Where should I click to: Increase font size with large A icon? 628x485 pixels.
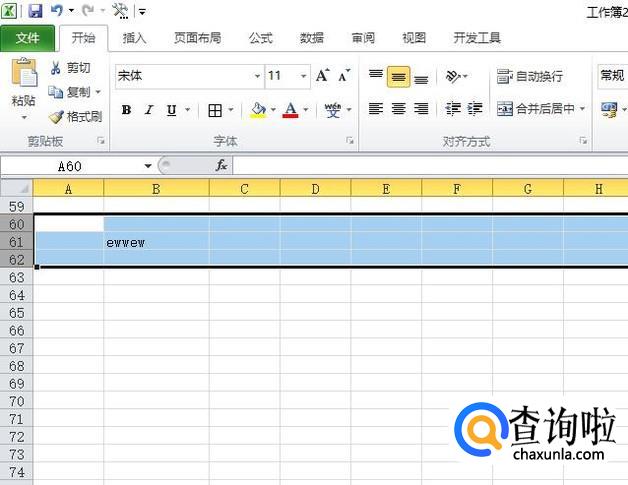pyautogui.click(x=322, y=75)
